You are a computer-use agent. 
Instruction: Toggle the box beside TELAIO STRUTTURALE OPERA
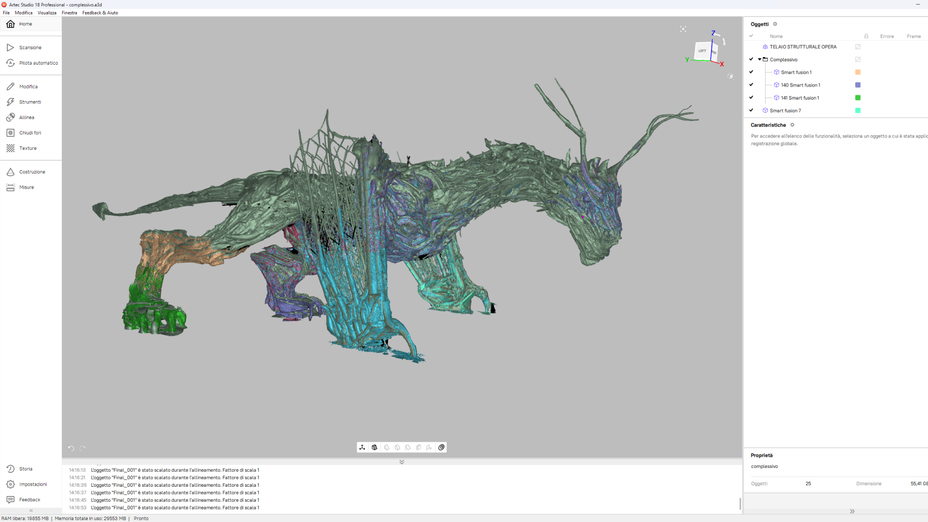[x=858, y=47]
